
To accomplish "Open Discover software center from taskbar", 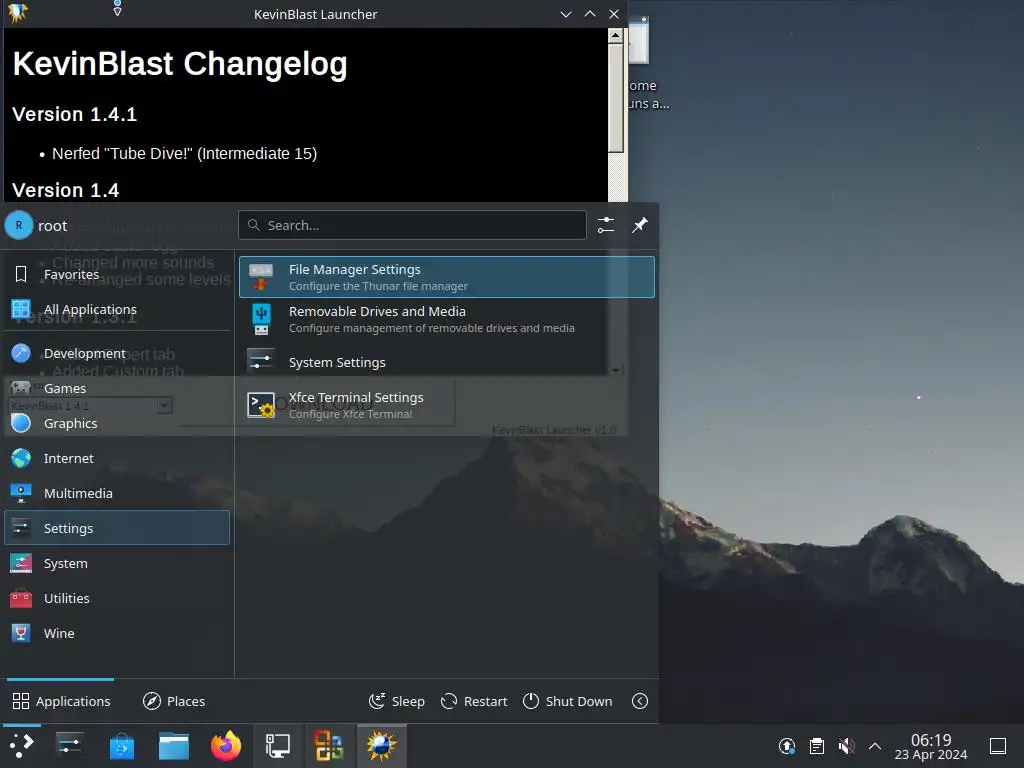I will [121, 746].
